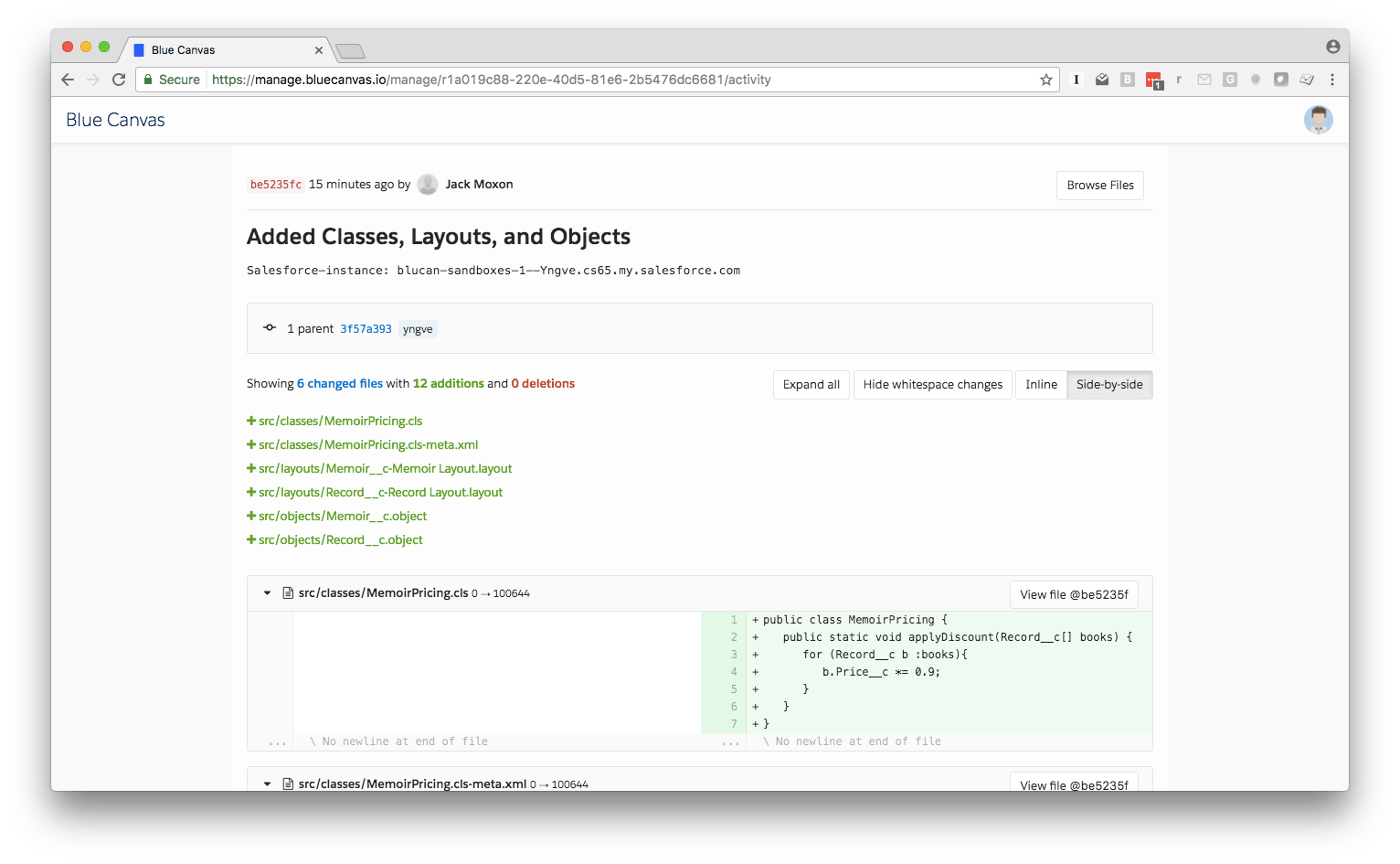Click the Chrome profile icon in title bar
Viewport: 1400px width, 864px height.
1333,47
